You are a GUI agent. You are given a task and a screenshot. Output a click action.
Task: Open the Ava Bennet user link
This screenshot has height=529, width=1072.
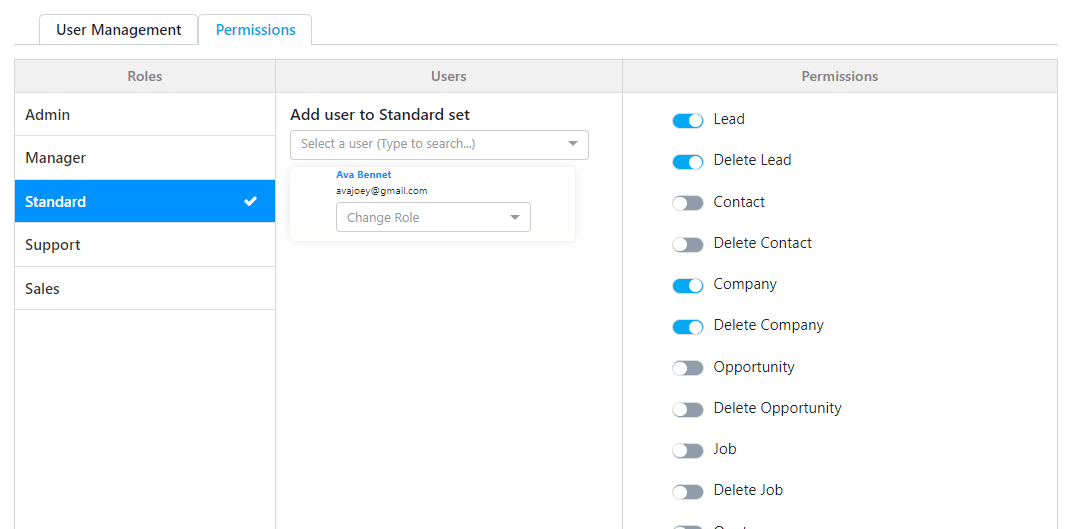[364, 175]
